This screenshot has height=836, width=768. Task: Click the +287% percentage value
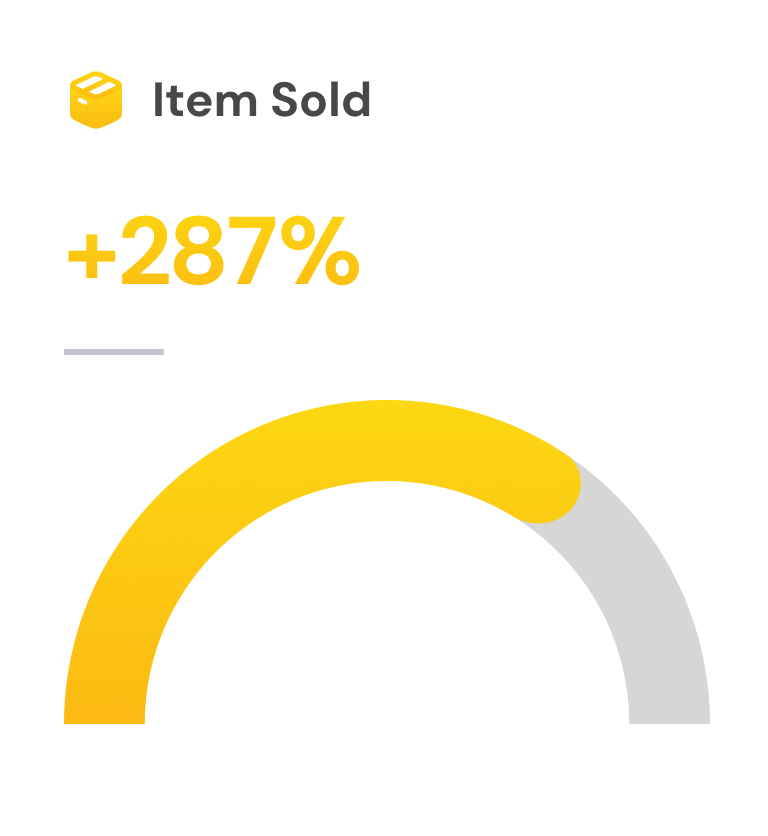[212, 252]
